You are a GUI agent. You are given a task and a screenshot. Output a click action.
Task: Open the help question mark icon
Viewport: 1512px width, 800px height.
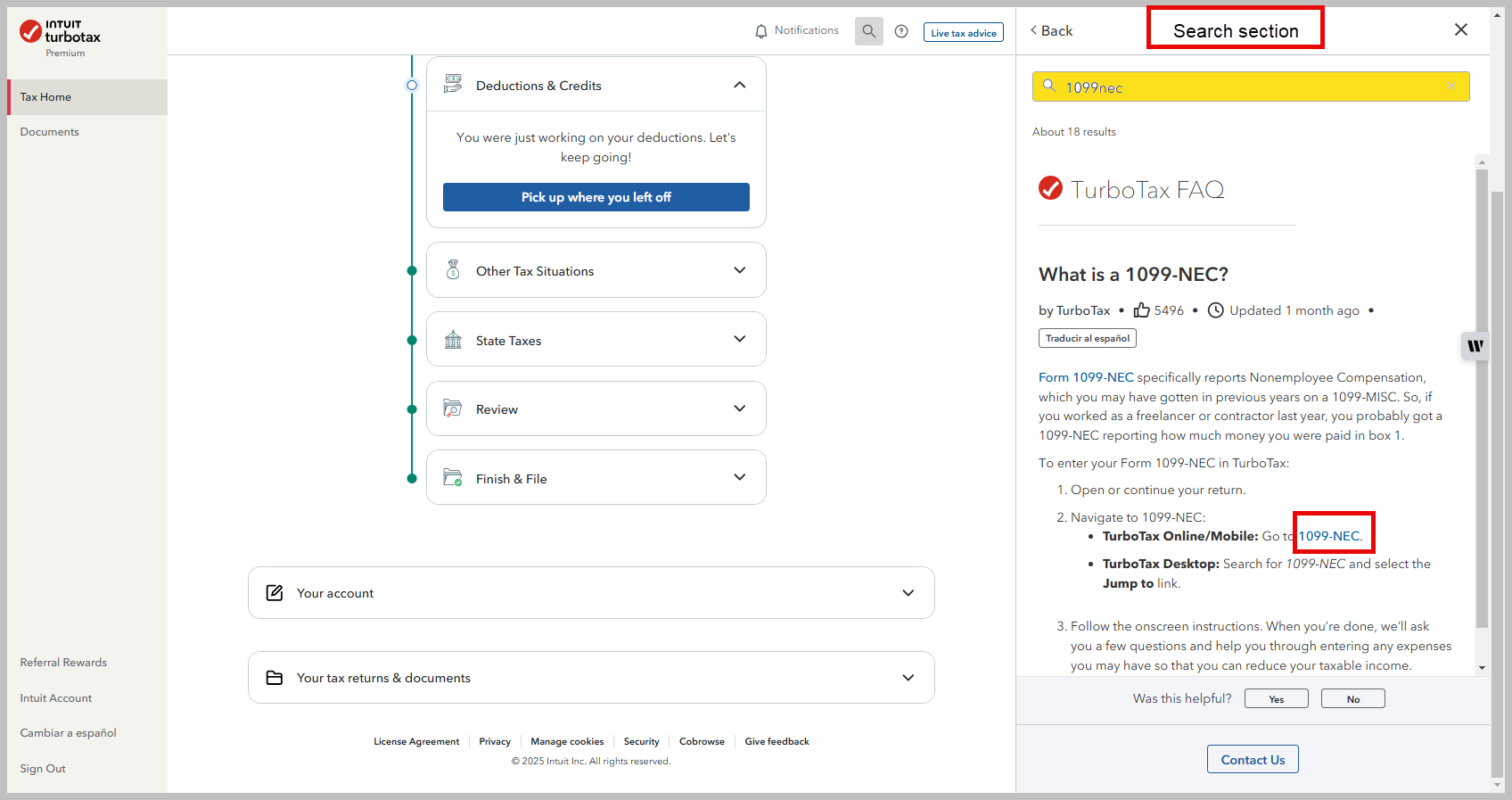click(901, 31)
